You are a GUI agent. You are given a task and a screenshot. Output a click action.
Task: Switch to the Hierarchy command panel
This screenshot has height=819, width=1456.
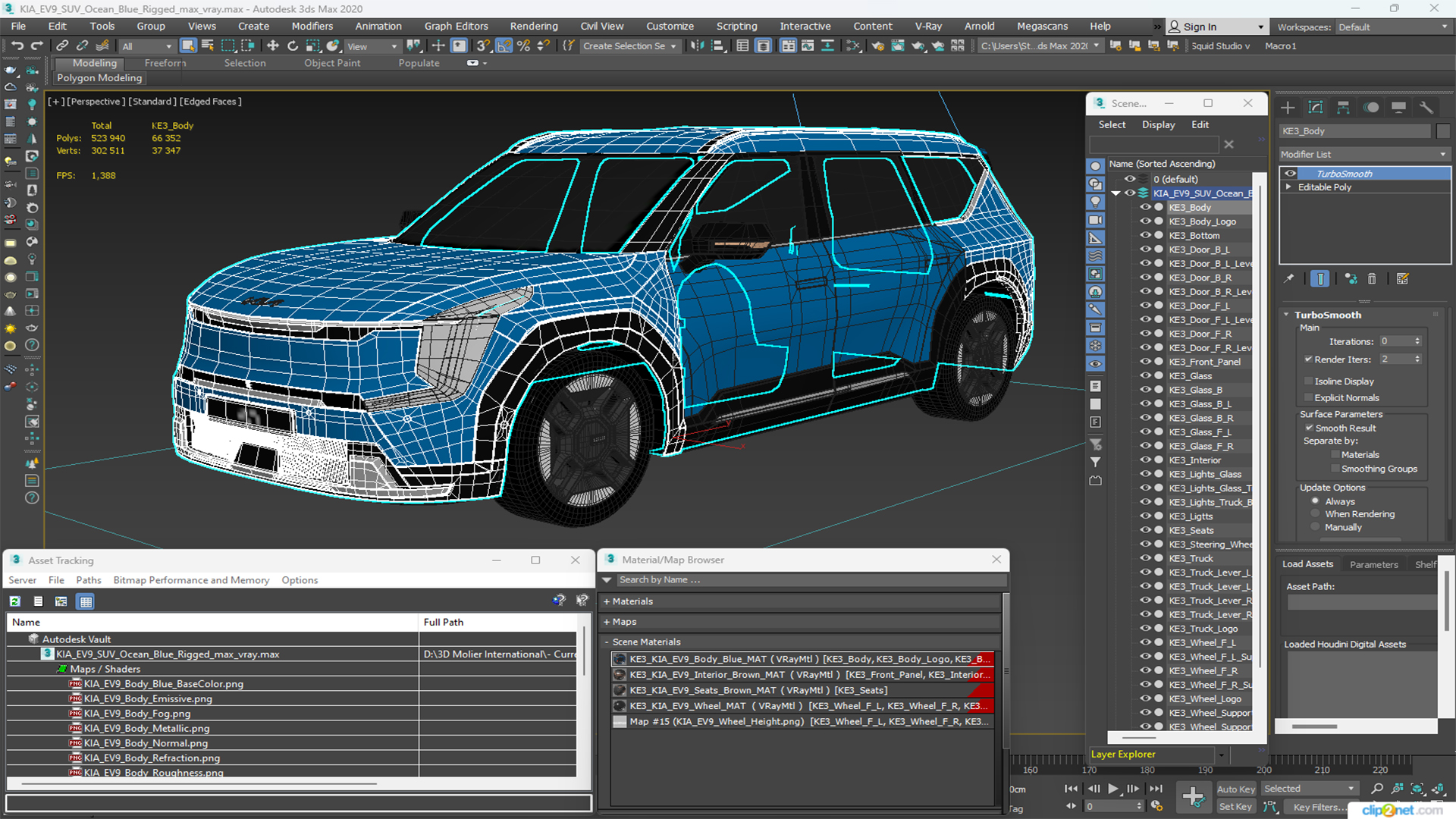coord(1343,108)
